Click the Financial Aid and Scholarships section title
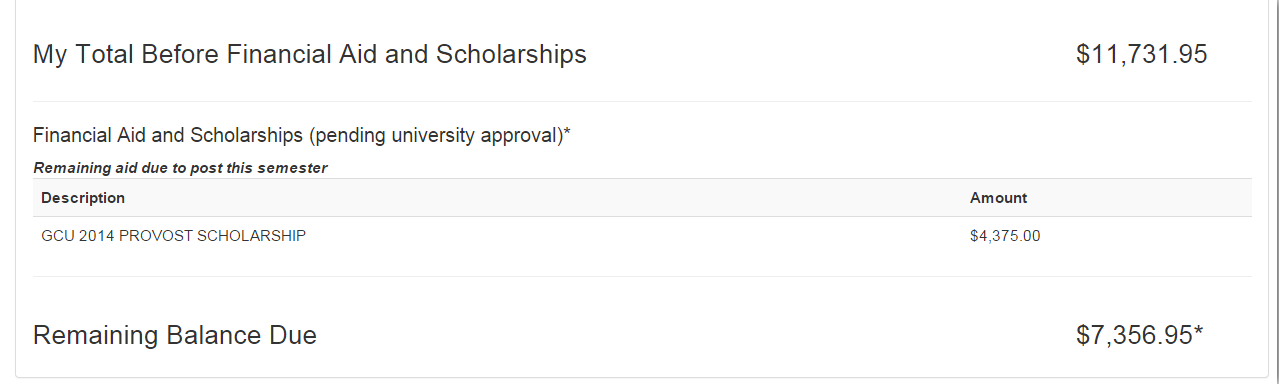Screen dimensions: 1279x384 [302, 135]
